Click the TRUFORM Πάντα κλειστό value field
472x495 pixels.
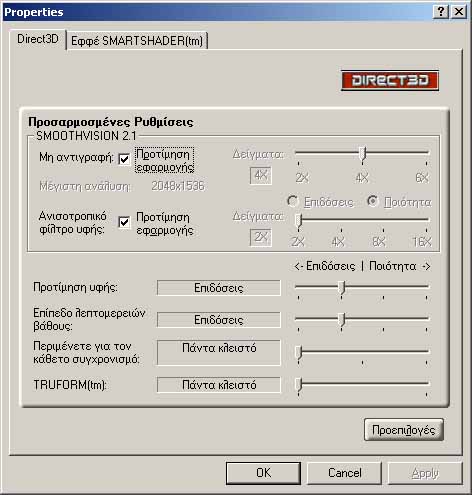click(x=219, y=385)
